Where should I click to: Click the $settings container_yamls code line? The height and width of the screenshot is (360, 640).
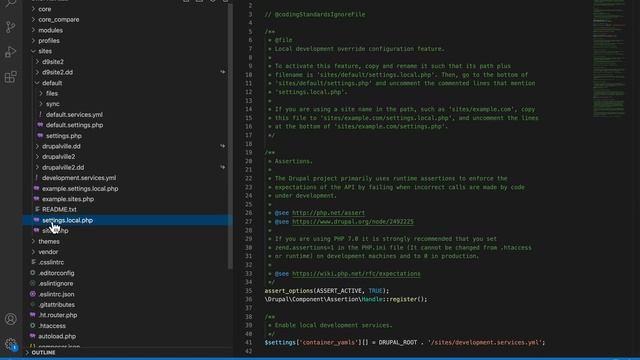click(404, 342)
